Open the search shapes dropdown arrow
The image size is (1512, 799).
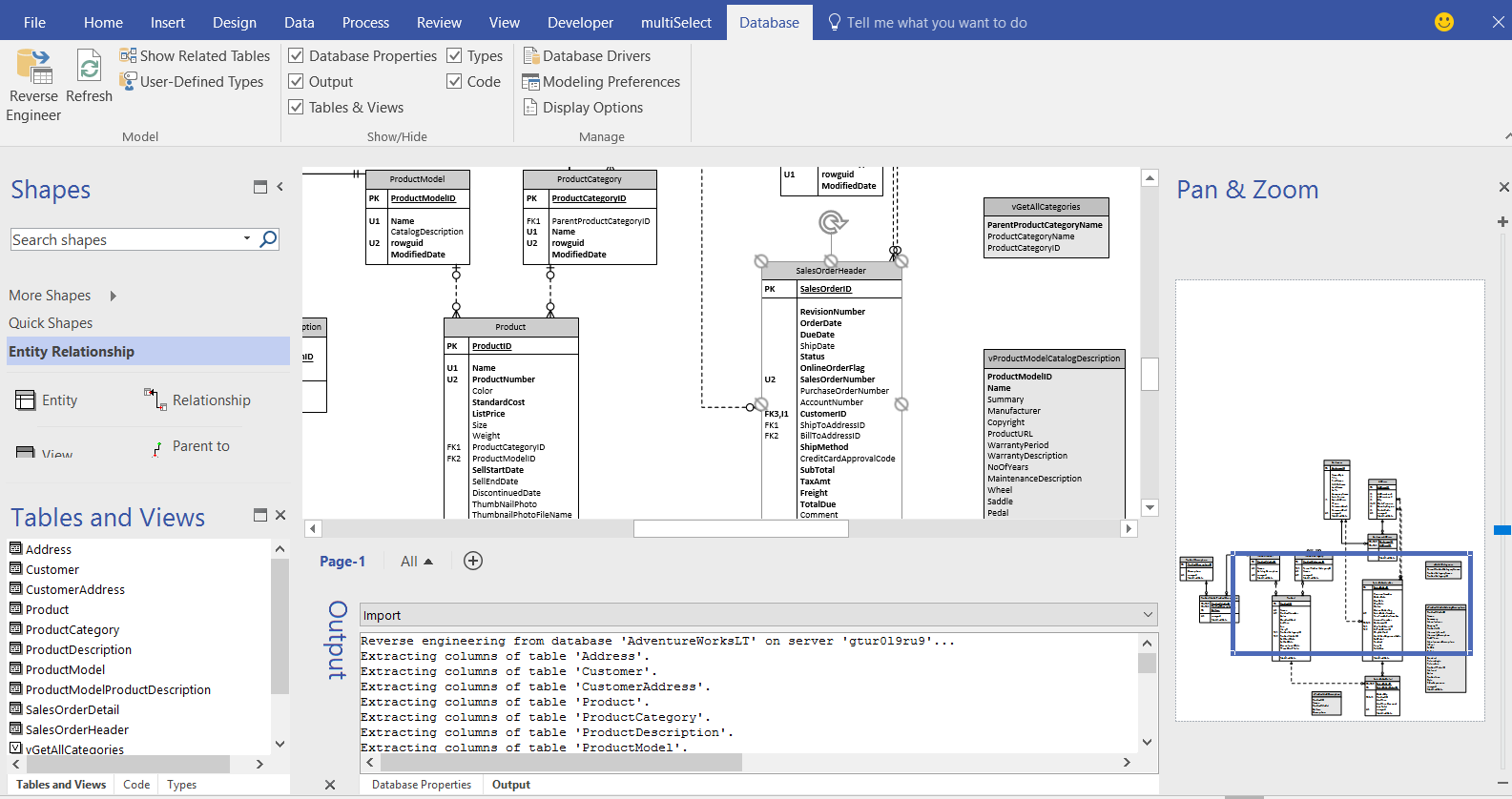click(247, 238)
